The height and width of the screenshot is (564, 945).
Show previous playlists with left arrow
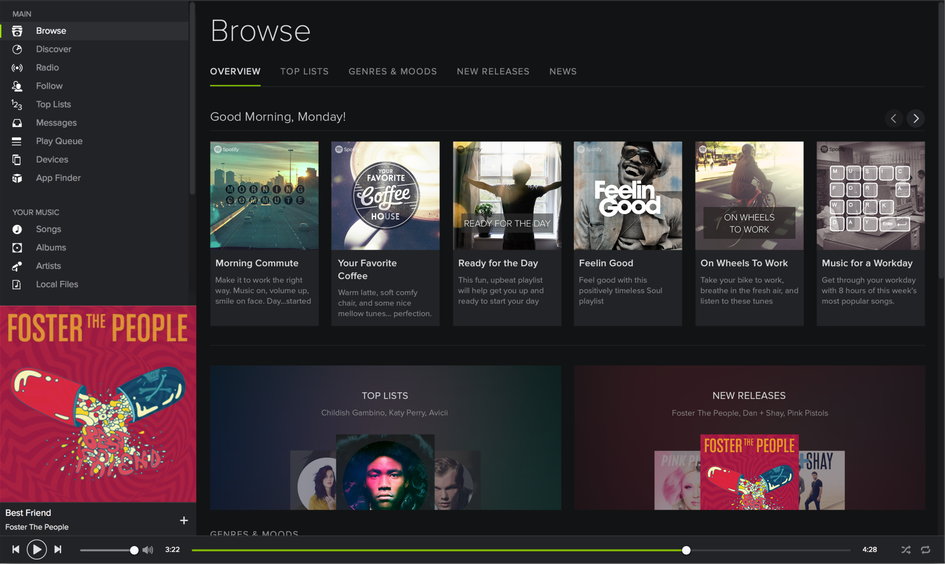[894, 118]
